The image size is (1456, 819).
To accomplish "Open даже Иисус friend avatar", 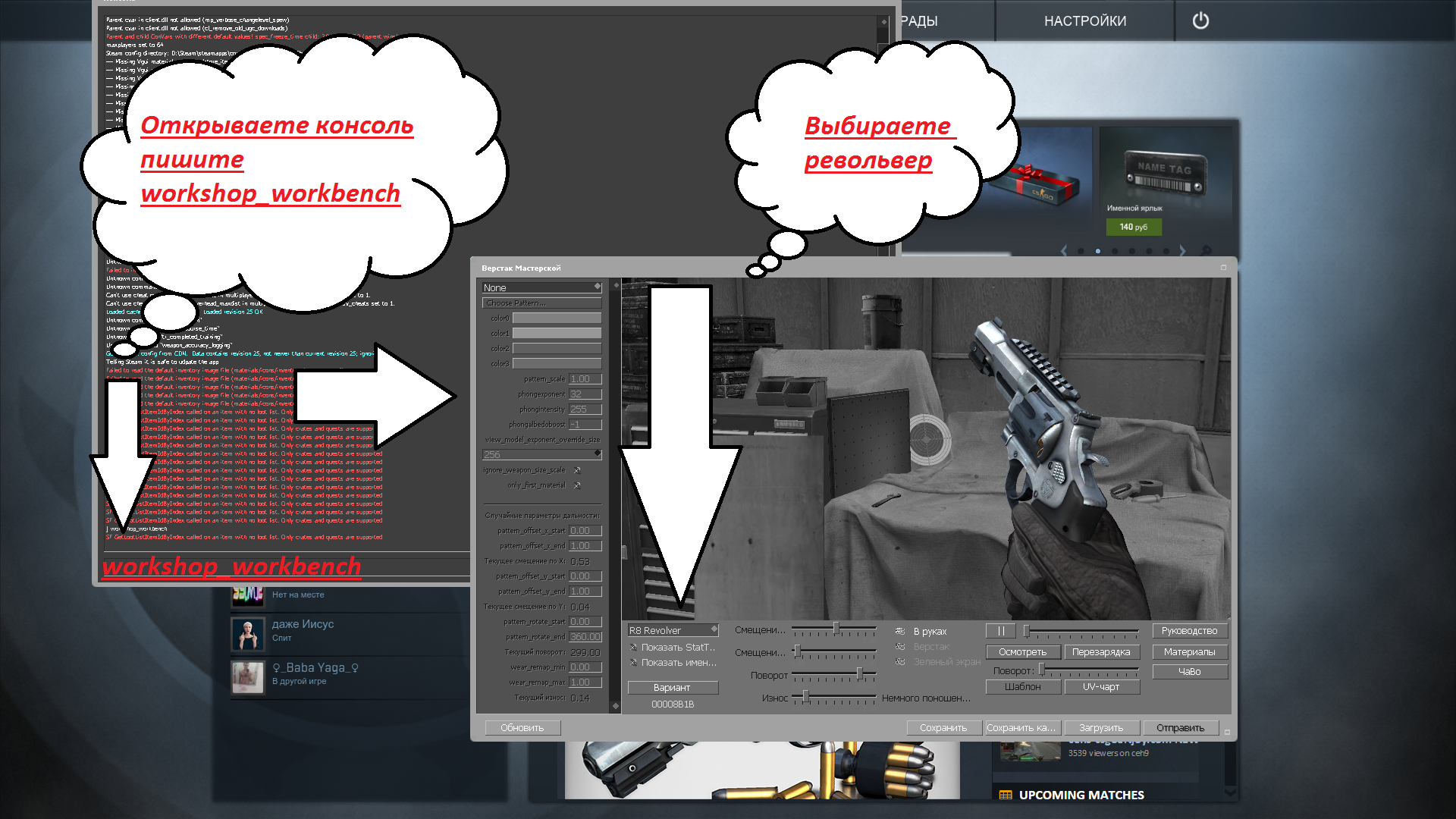I will pyautogui.click(x=247, y=634).
